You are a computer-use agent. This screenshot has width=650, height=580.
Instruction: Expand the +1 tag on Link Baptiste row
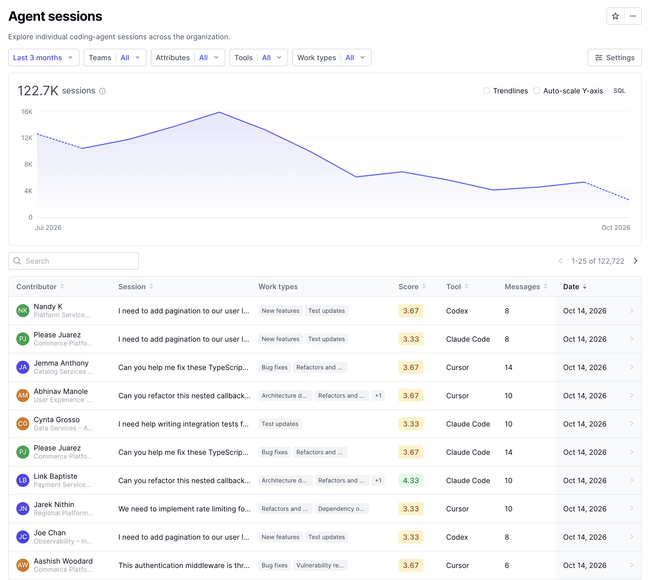(x=378, y=480)
